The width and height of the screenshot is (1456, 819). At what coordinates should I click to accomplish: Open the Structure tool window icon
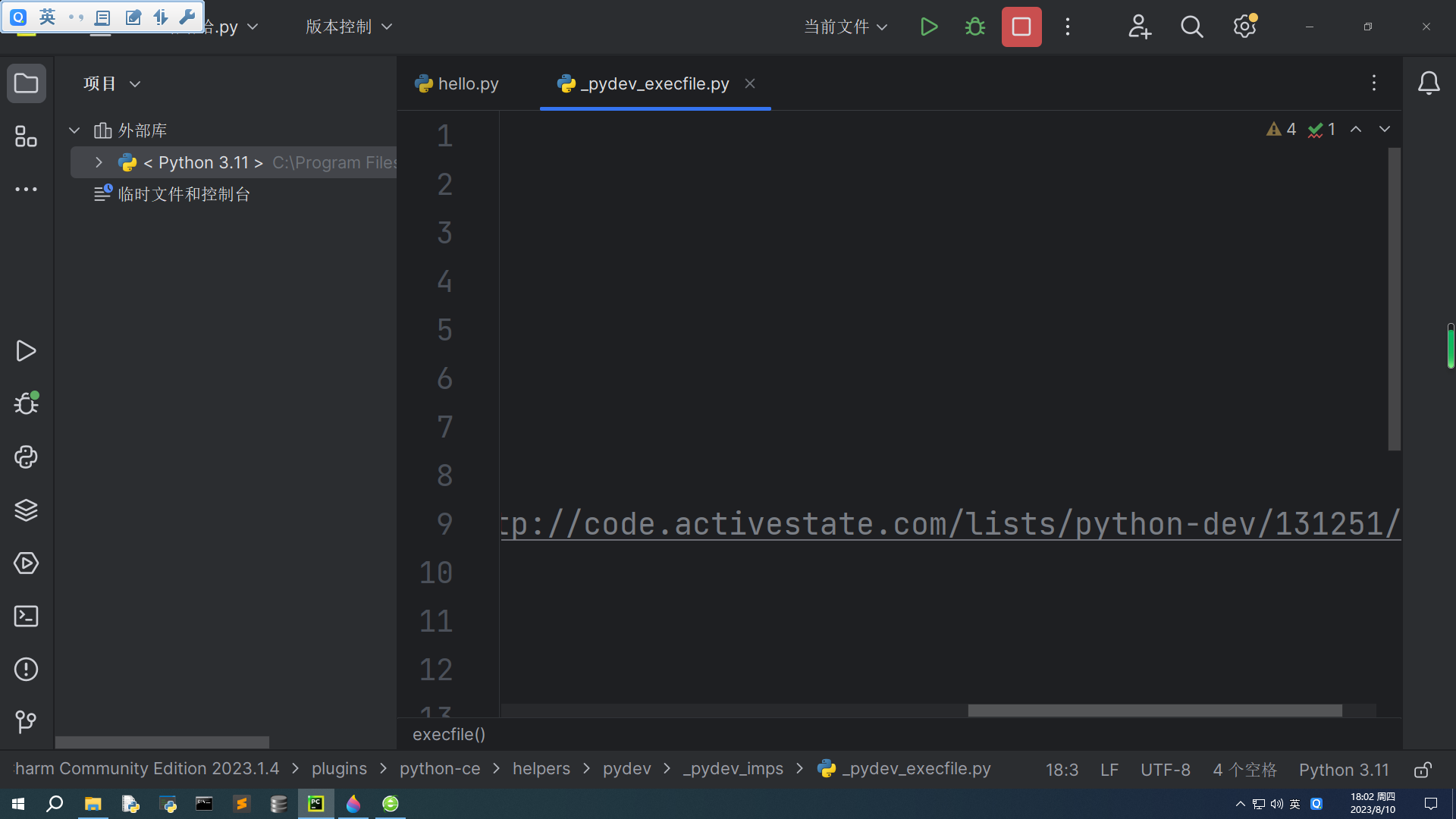coord(27,136)
